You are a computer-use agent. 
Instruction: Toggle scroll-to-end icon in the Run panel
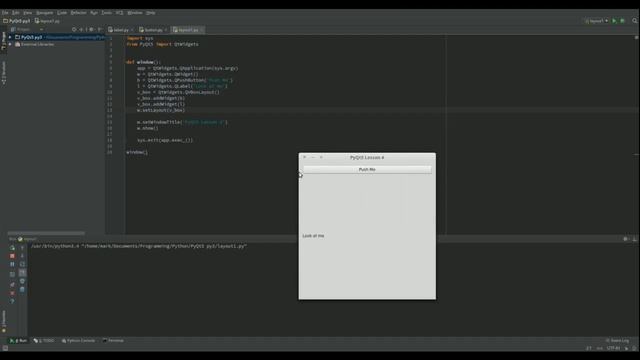[x=22, y=273]
